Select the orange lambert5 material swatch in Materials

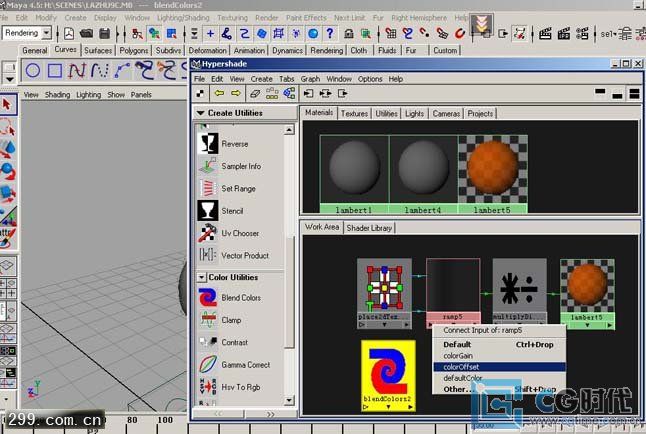click(x=493, y=174)
